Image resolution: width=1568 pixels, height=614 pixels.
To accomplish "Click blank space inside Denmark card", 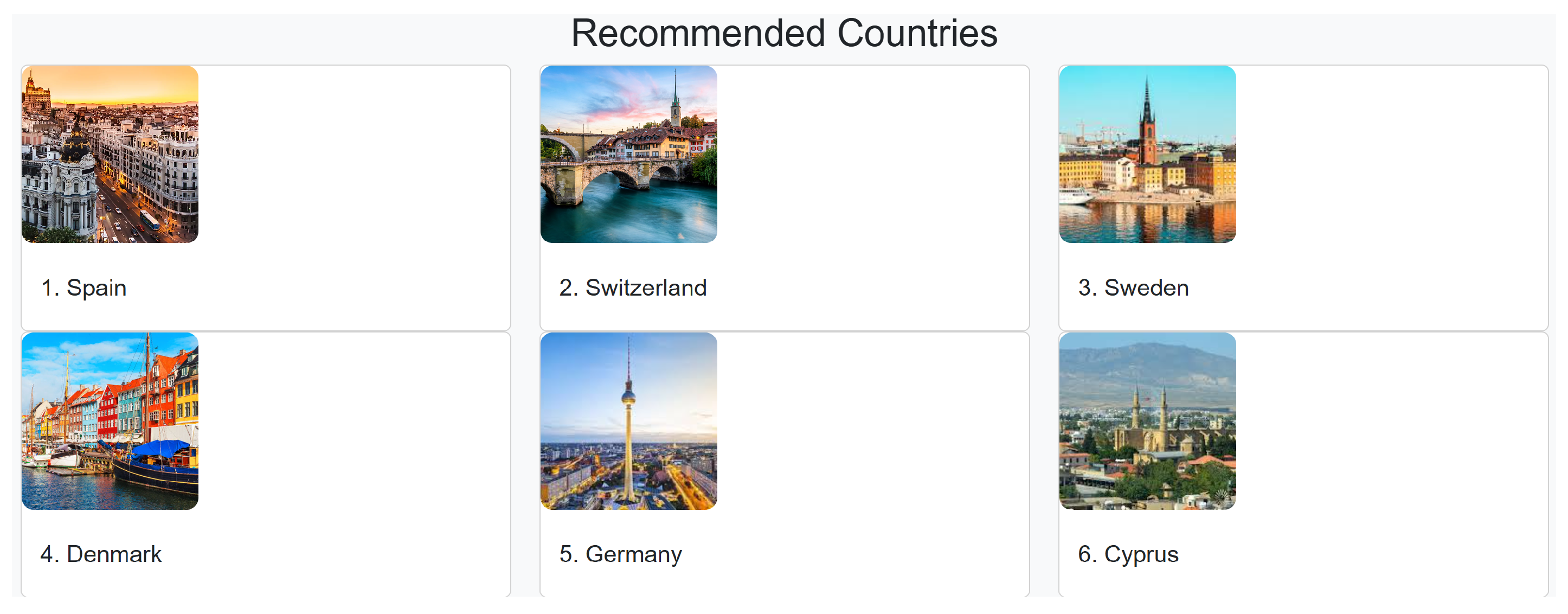I will pos(353,451).
